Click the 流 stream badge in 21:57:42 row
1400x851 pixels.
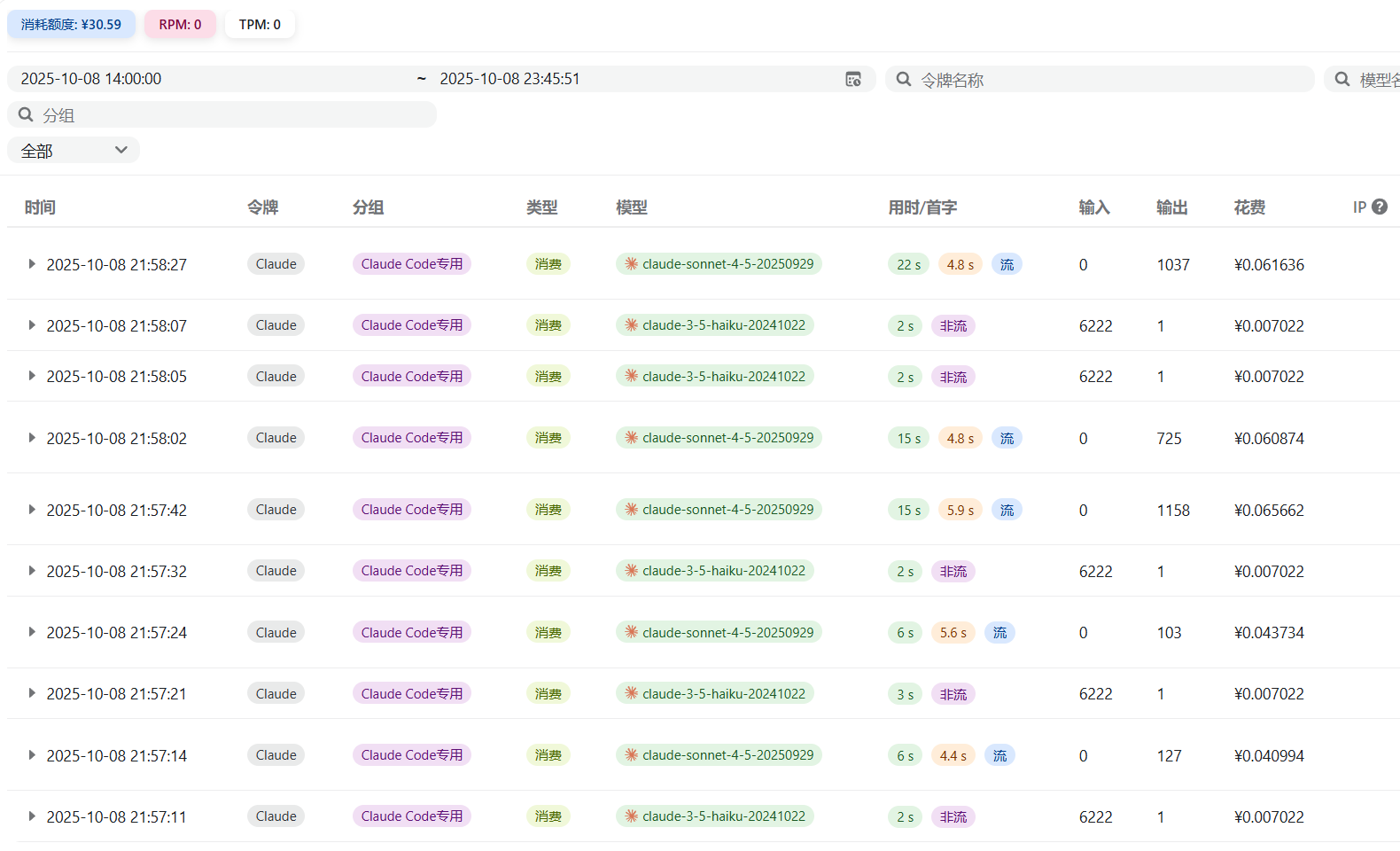[x=1007, y=510]
